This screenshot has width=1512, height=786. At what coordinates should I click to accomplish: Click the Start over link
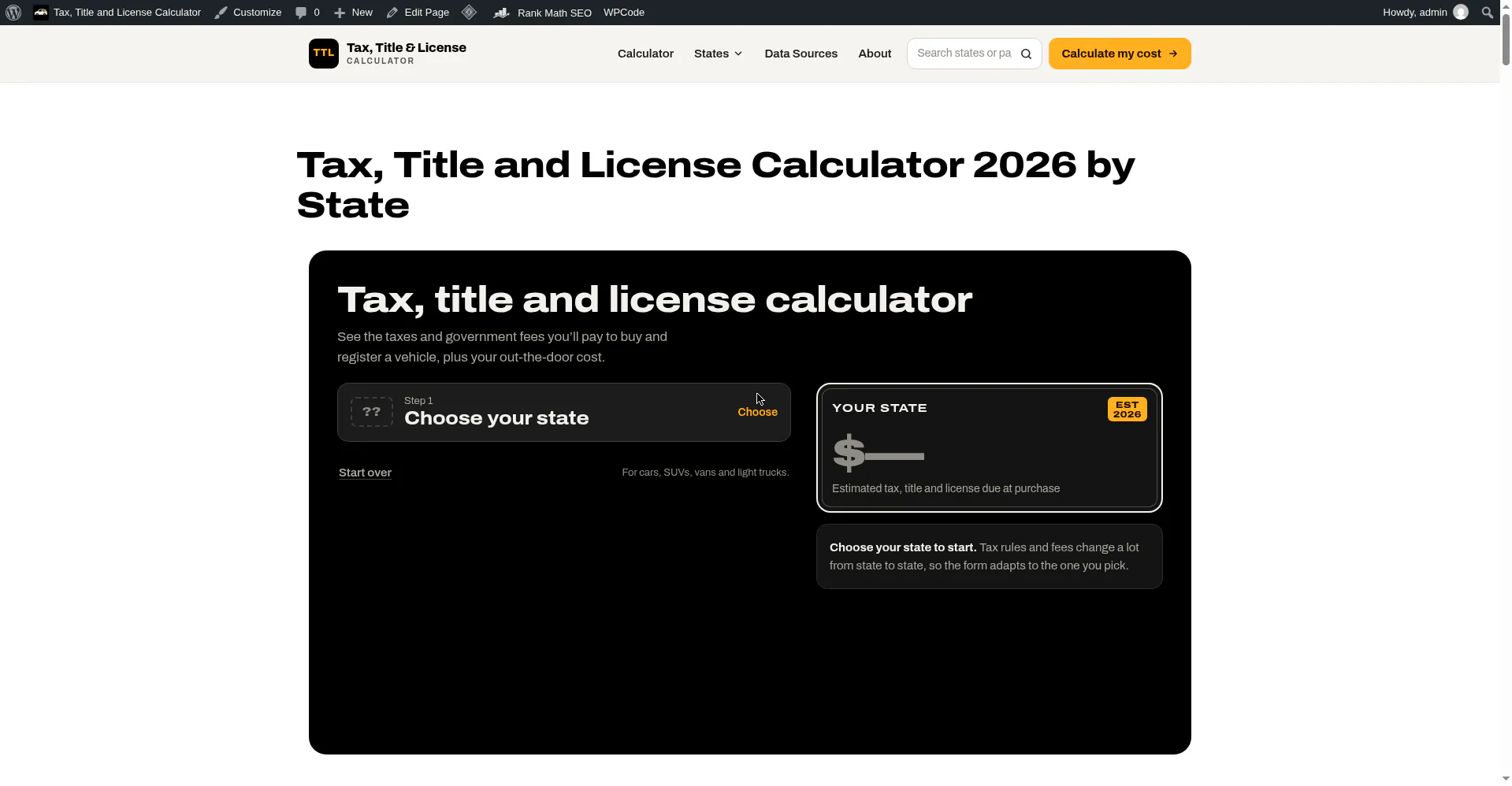[365, 473]
